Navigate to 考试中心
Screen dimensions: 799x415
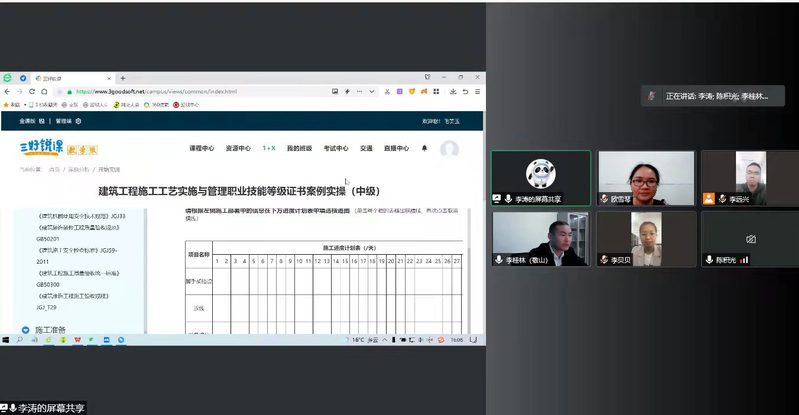[335, 148]
